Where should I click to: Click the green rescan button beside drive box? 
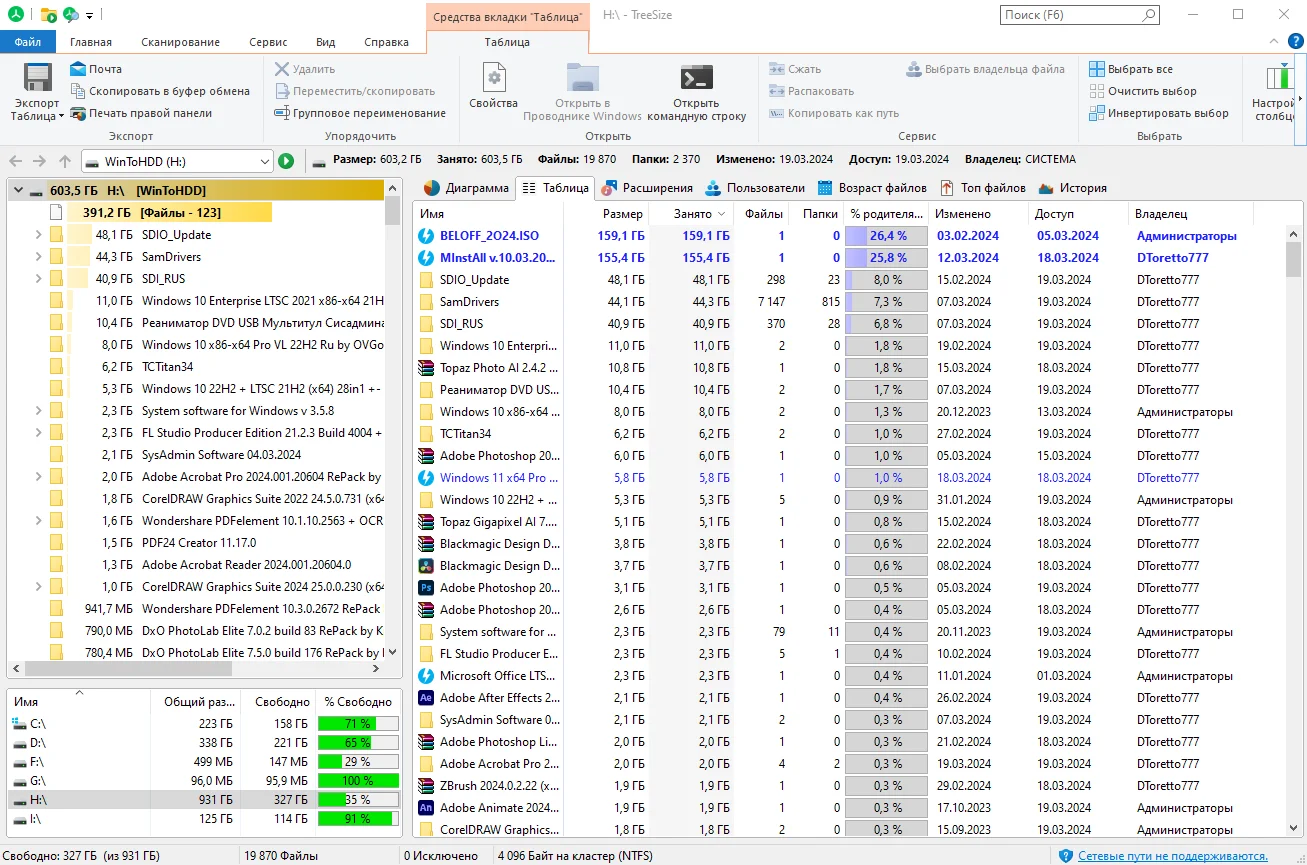286,161
